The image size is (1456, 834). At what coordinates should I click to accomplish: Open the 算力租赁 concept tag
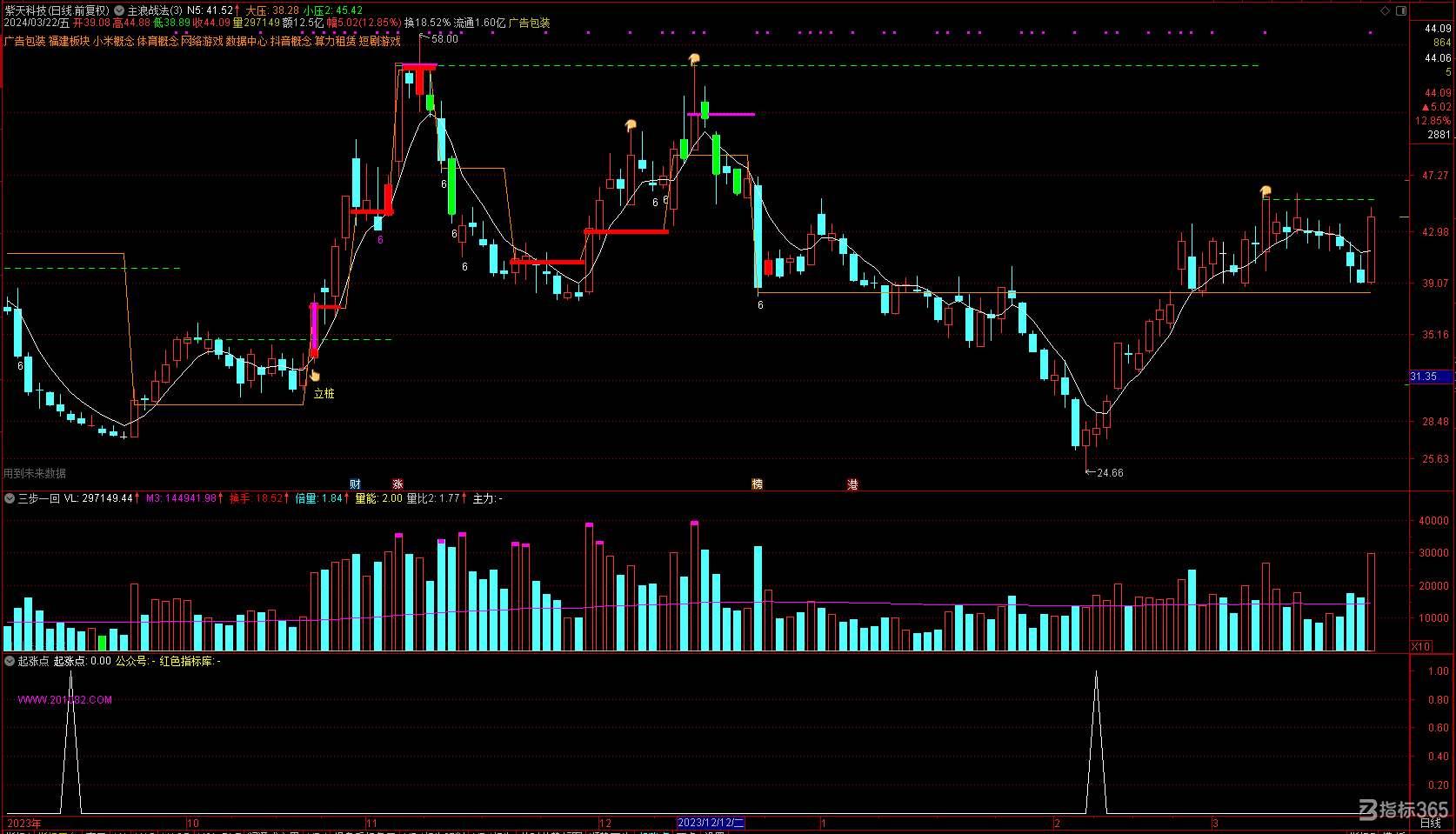point(335,41)
